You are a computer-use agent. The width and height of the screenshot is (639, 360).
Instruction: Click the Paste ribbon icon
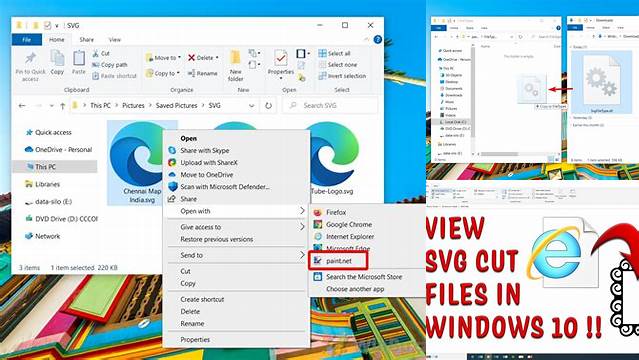coord(79,62)
